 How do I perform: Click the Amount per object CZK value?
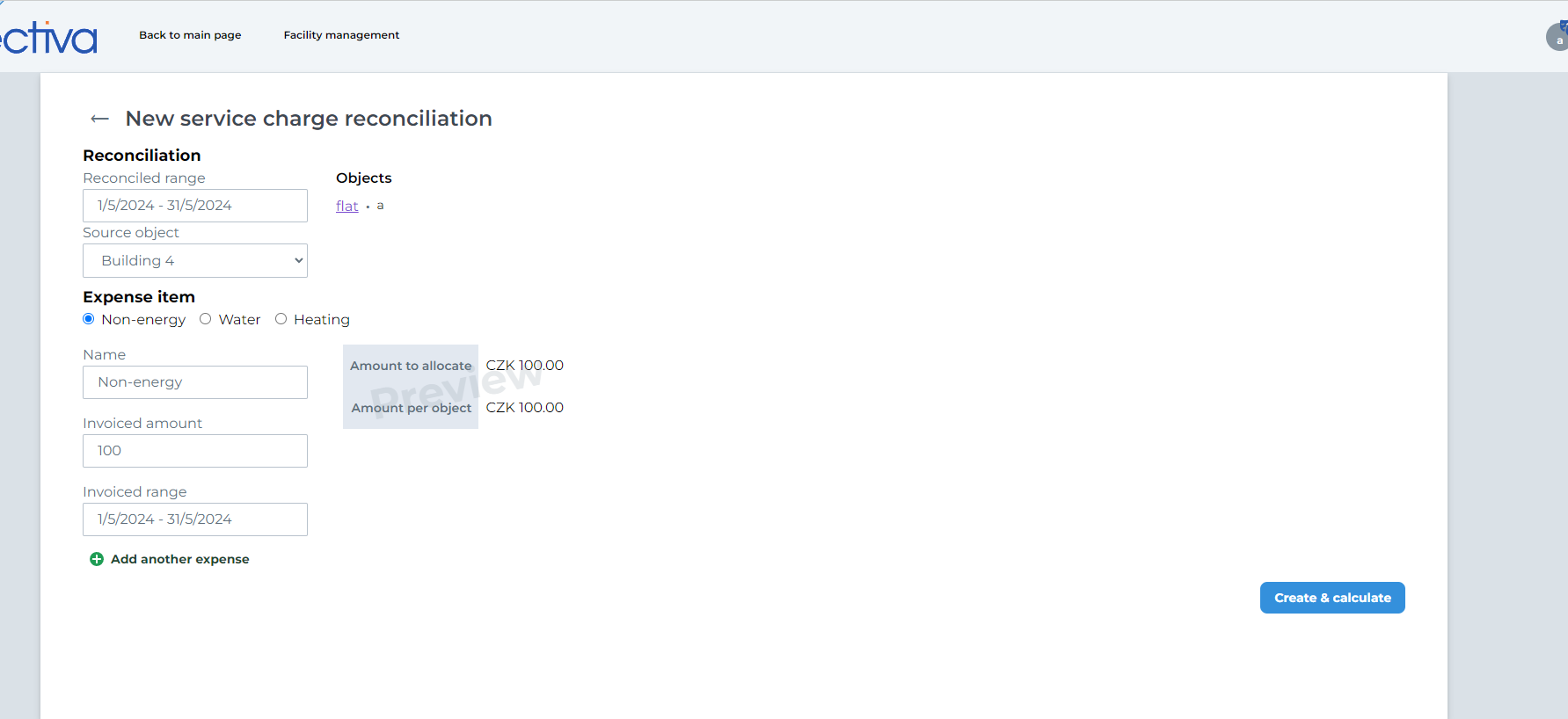click(524, 408)
